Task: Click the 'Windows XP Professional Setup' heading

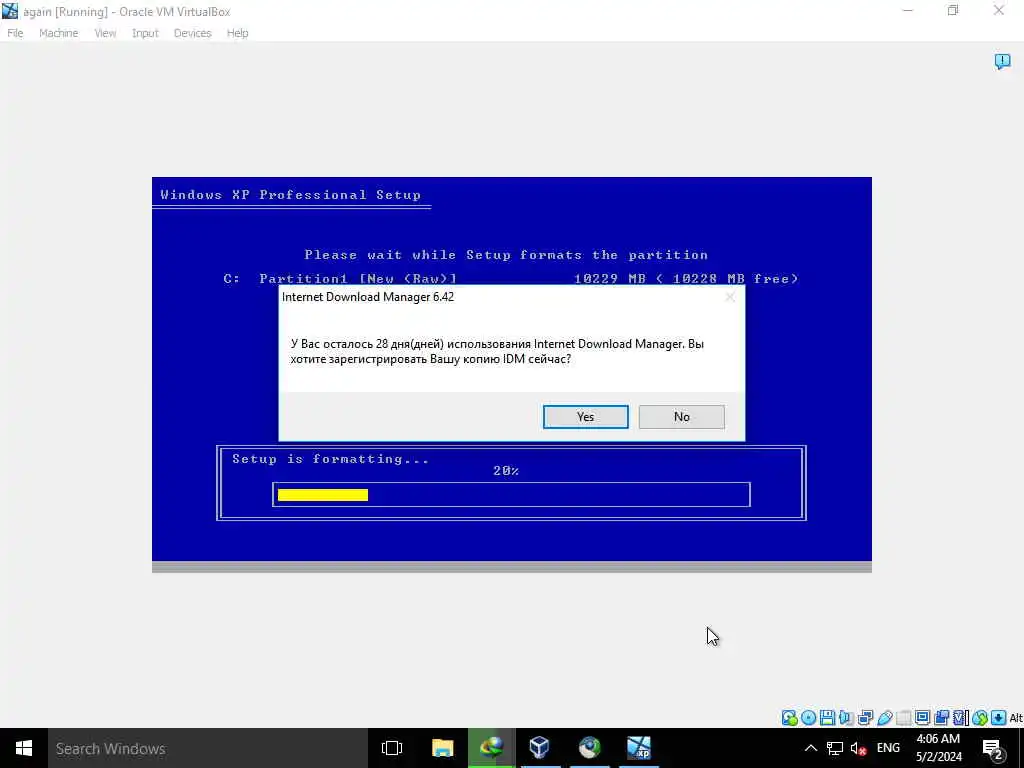Action: tap(291, 195)
